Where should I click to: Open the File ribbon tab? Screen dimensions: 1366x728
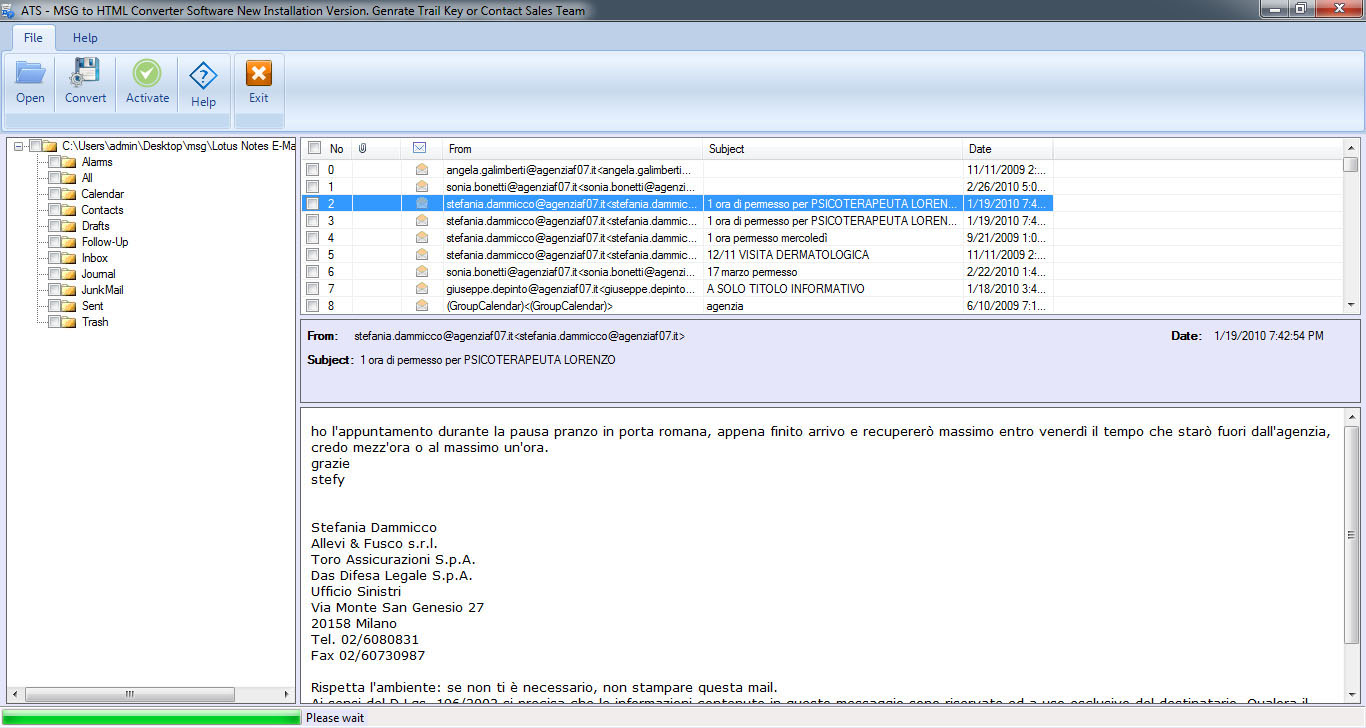click(x=33, y=38)
